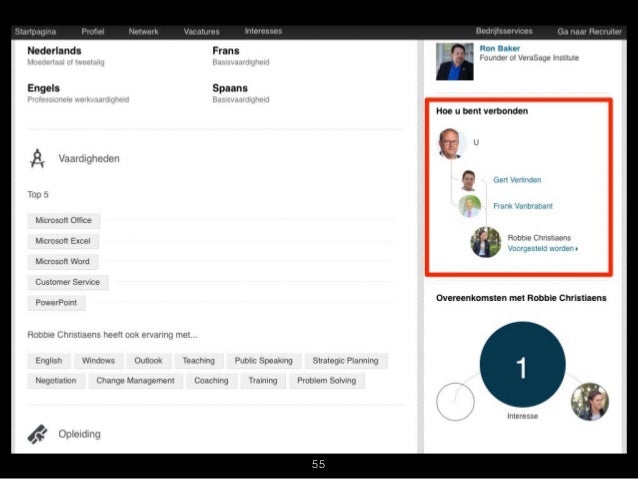Click the English skill tag

click(49, 361)
